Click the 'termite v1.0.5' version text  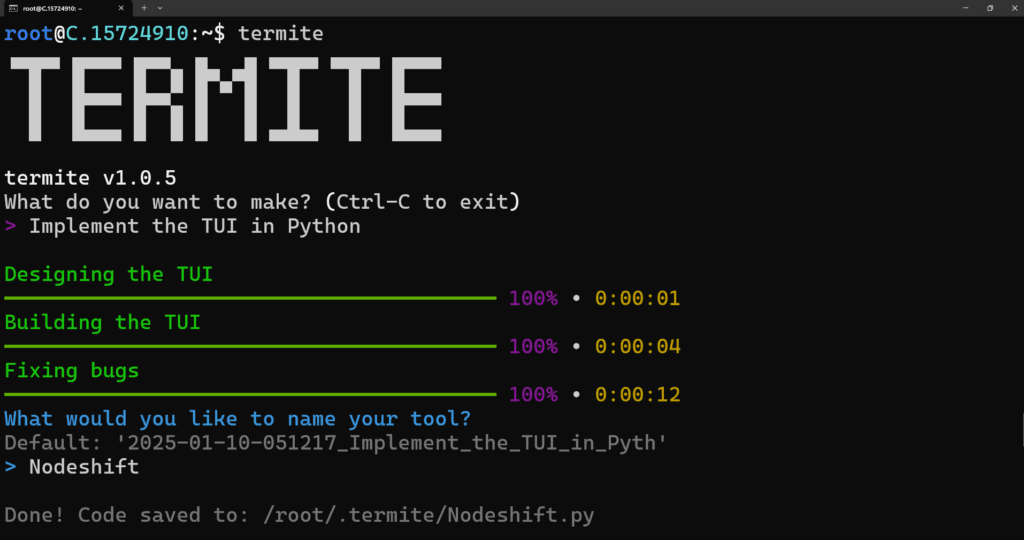point(90,178)
